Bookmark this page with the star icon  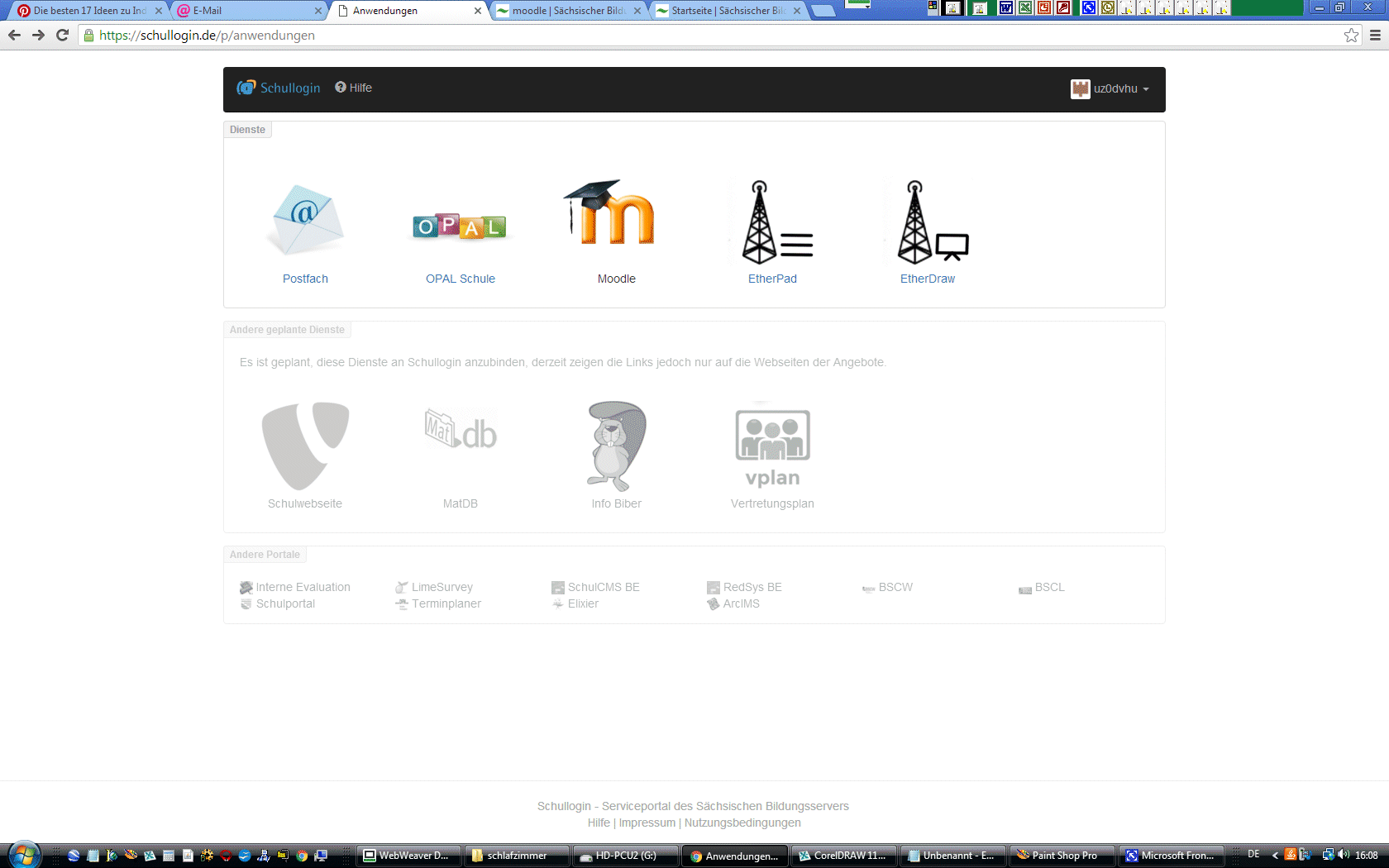pos(1351,35)
